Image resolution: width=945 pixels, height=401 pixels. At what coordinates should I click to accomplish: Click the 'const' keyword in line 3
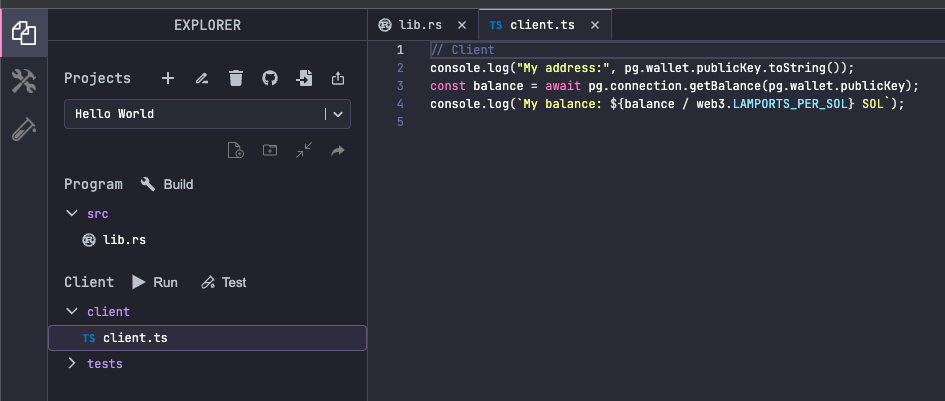pyautogui.click(x=448, y=86)
